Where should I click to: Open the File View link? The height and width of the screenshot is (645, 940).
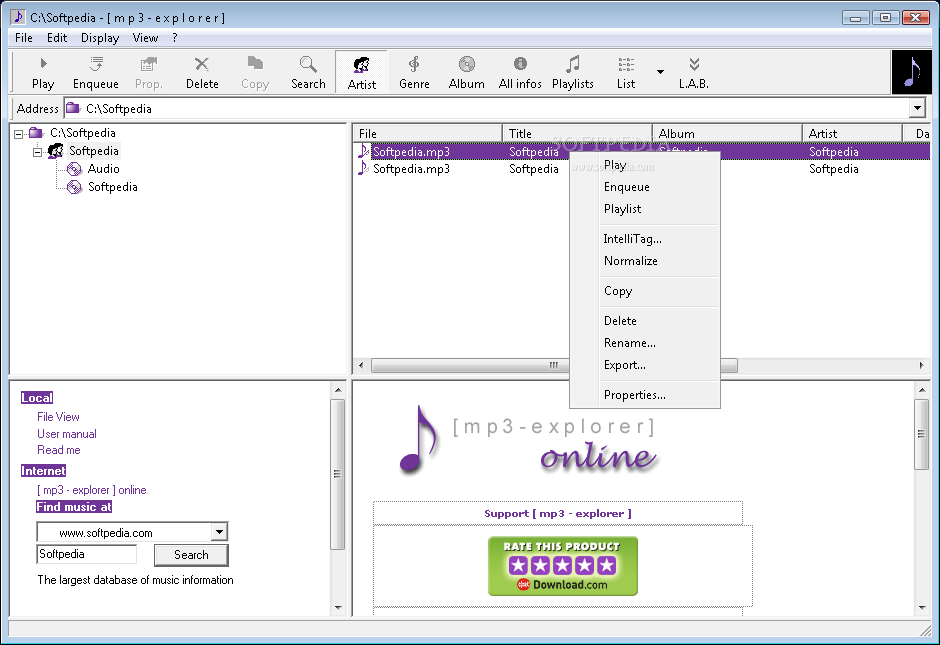point(58,417)
